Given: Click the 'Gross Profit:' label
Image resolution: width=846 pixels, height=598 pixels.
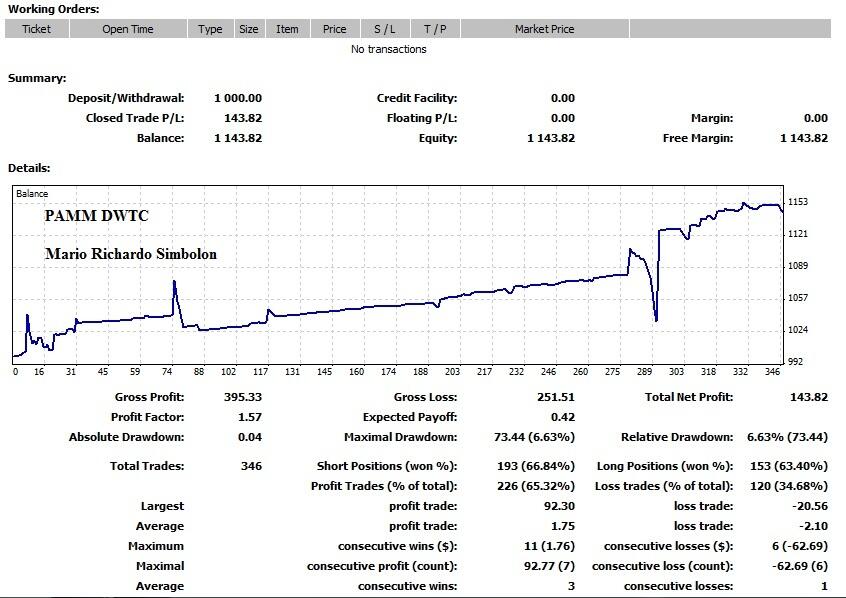Looking at the screenshot, I should coord(149,397).
